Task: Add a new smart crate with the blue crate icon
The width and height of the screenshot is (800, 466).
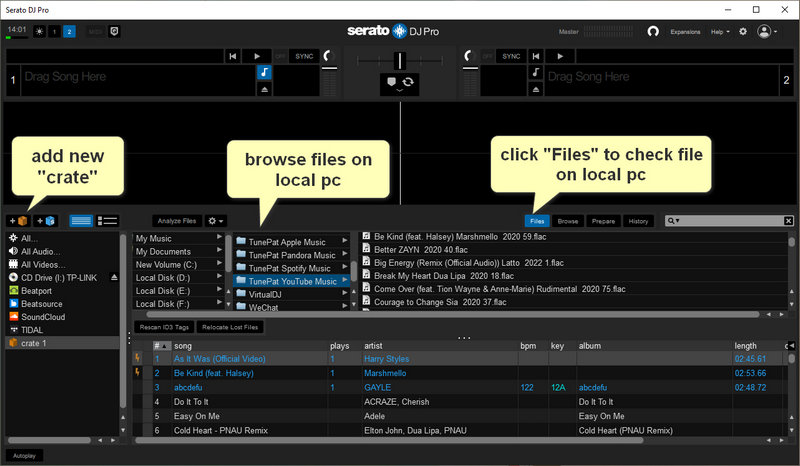Action: [x=45, y=221]
